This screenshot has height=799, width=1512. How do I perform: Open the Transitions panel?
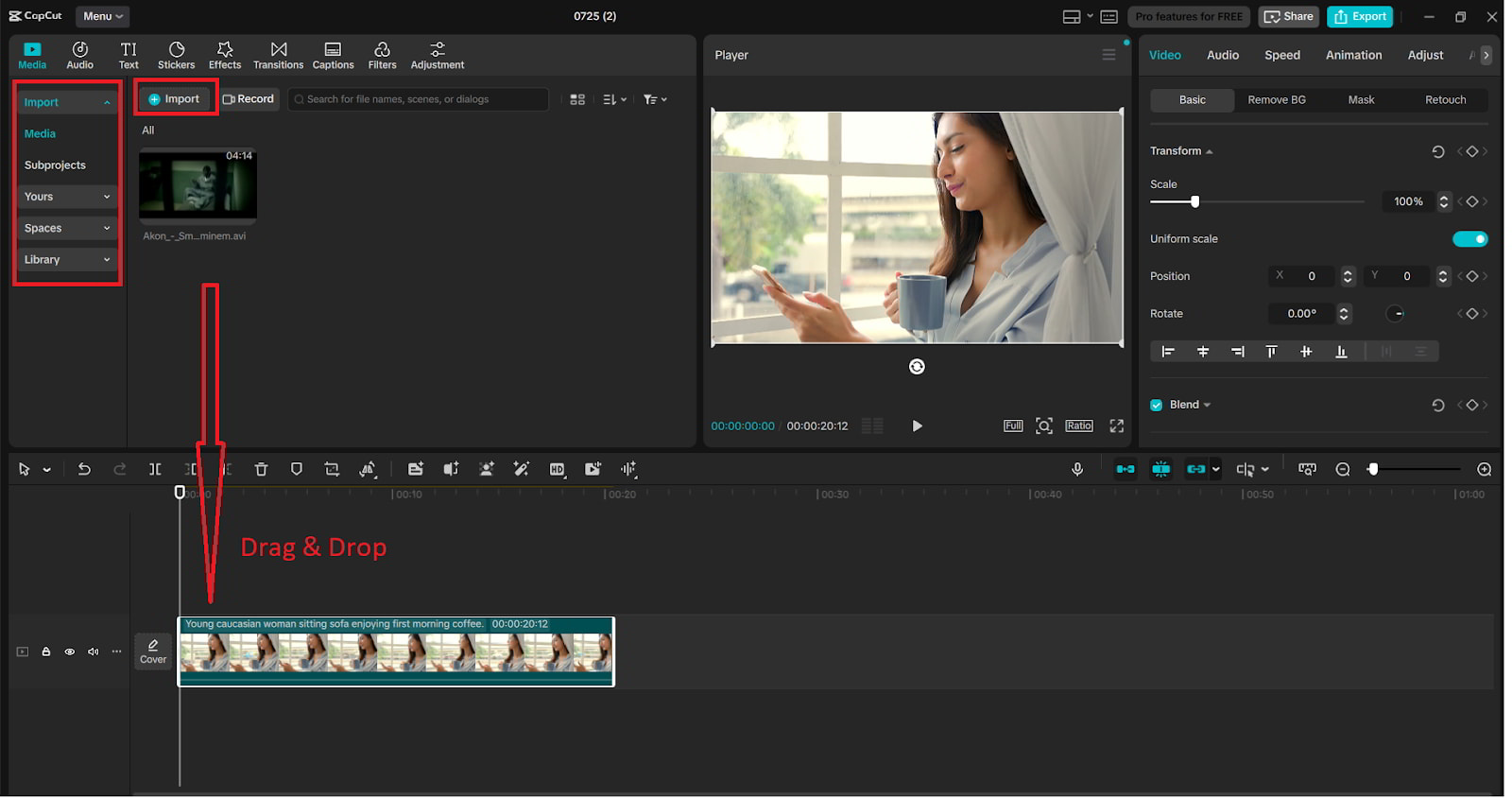click(x=279, y=56)
